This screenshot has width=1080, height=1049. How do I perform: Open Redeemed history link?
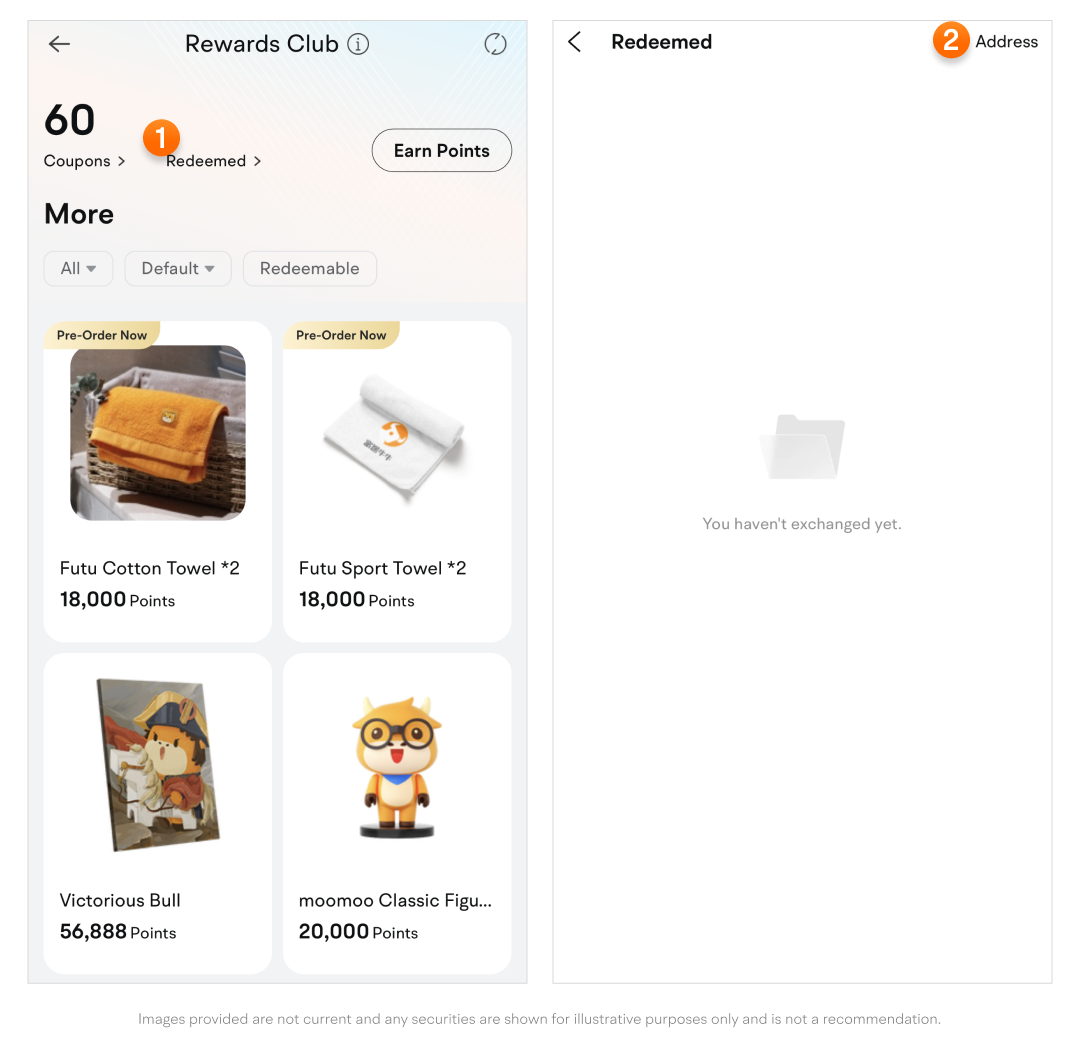(x=214, y=160)
